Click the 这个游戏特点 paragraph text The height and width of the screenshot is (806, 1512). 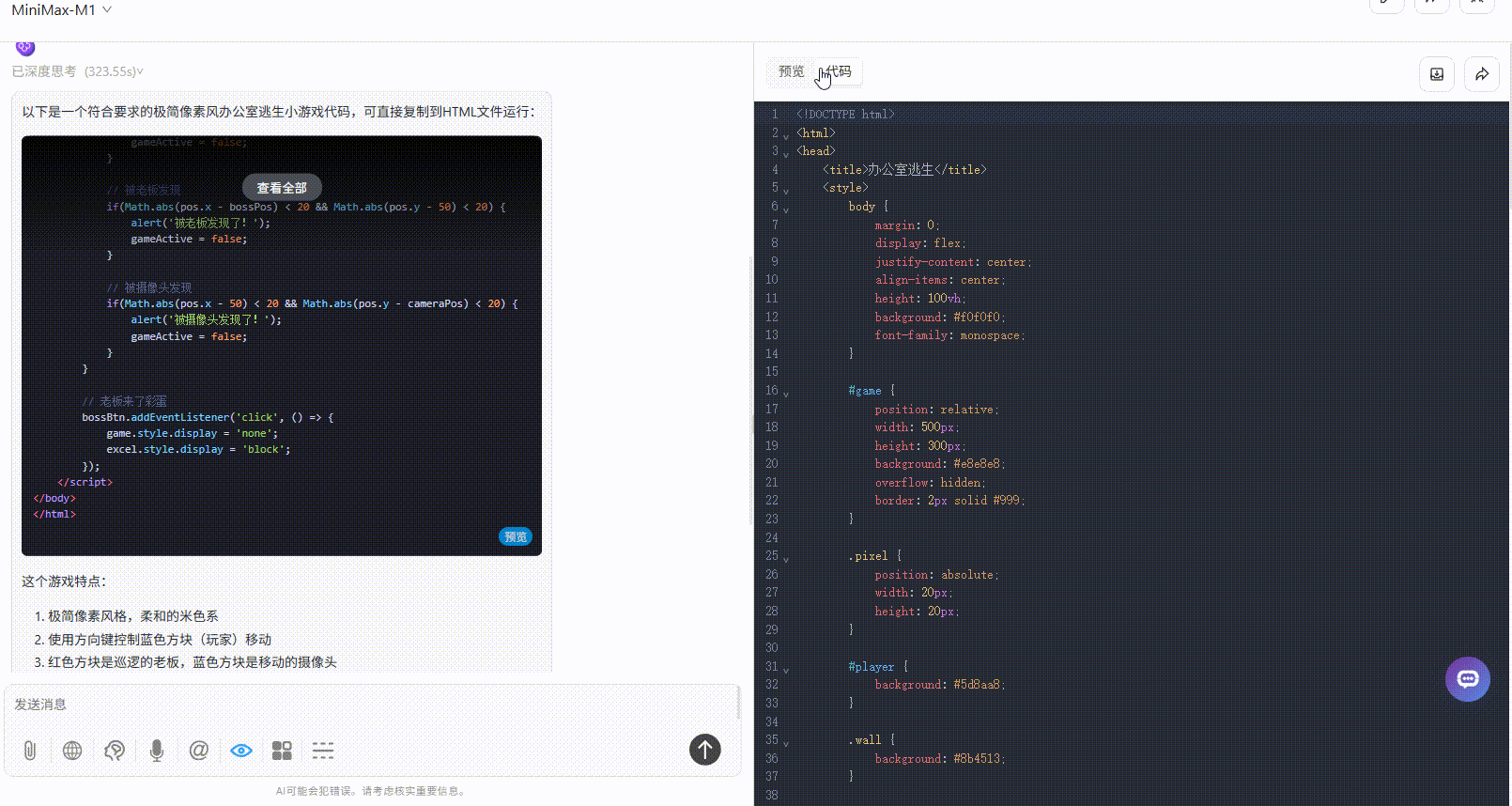[65, 581]
